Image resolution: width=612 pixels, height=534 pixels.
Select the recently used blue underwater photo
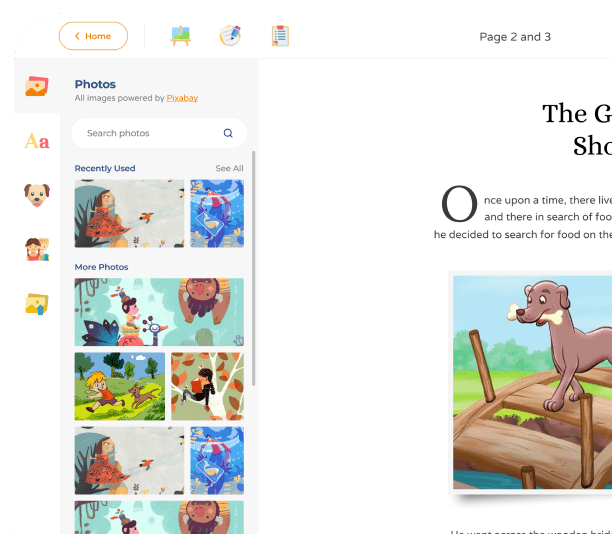pos(217,214)
